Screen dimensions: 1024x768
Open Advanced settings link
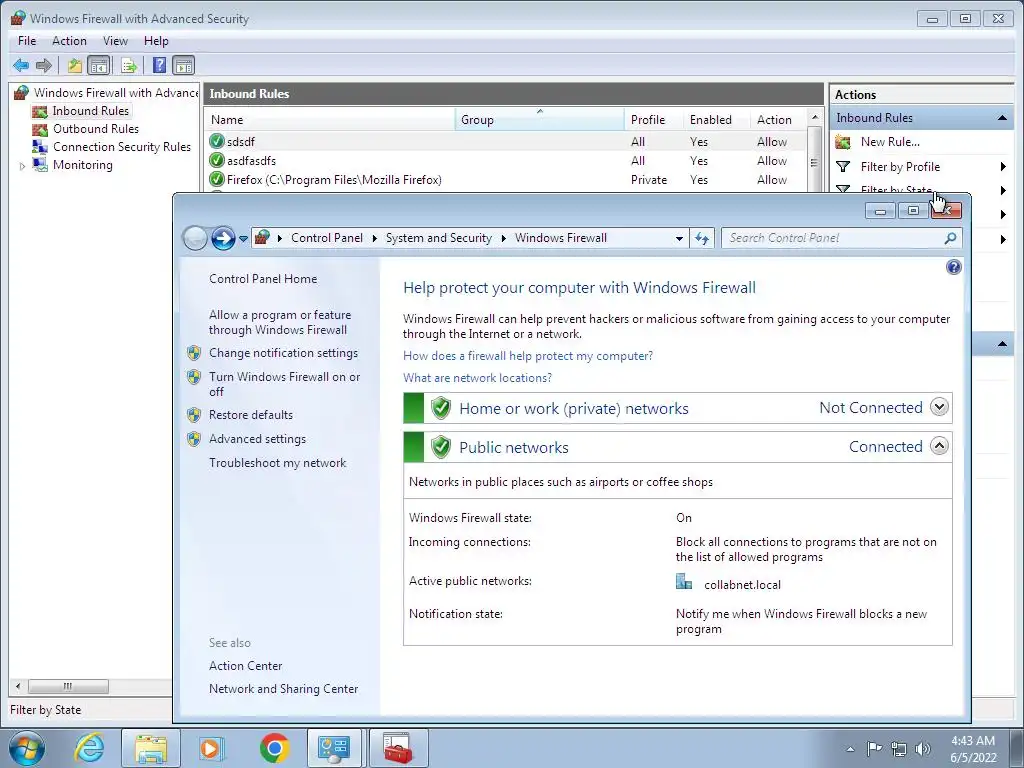pyautogui.click(x=257, y=439)
